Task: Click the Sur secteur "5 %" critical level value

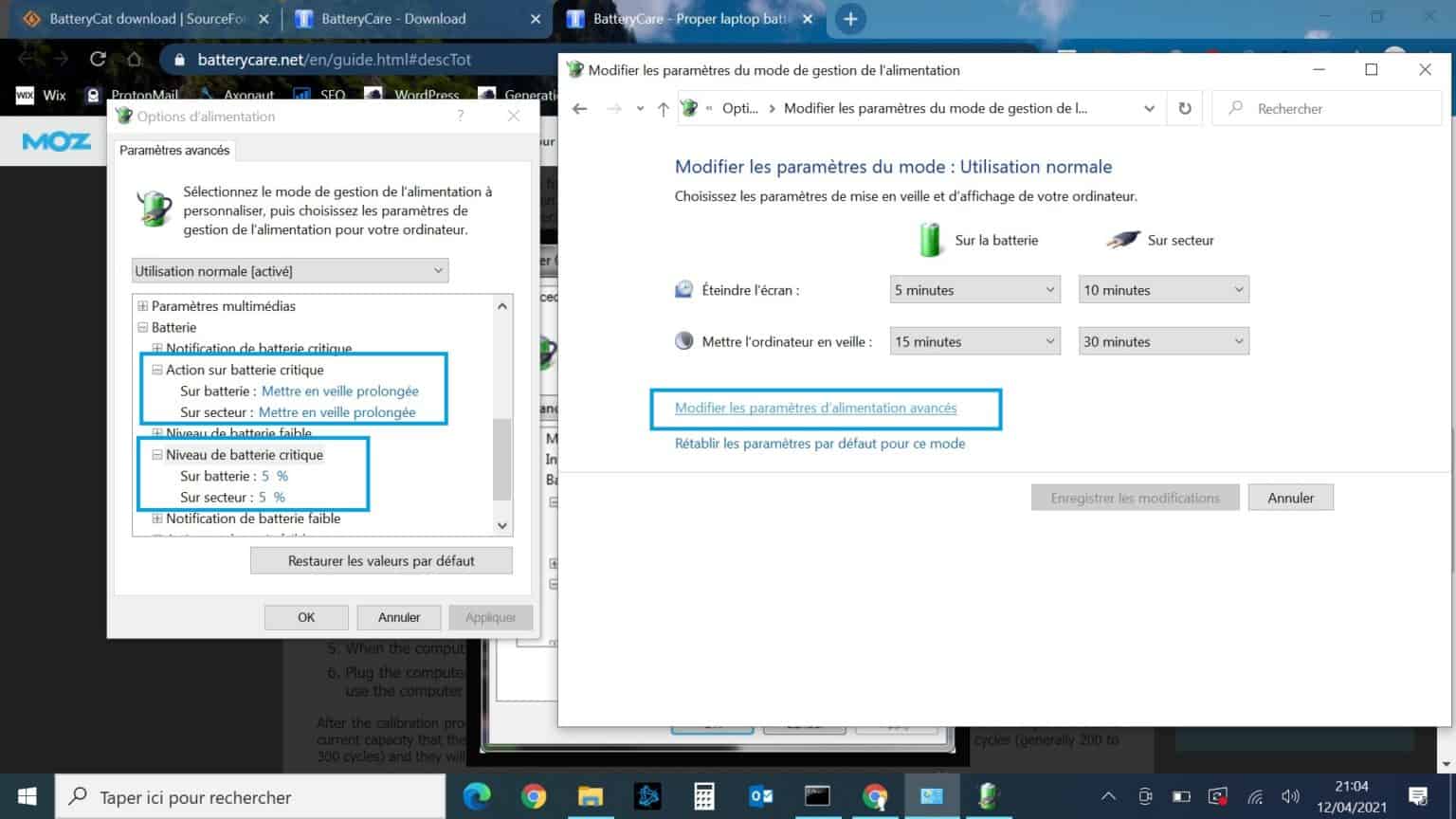Action: coord(271,497)
